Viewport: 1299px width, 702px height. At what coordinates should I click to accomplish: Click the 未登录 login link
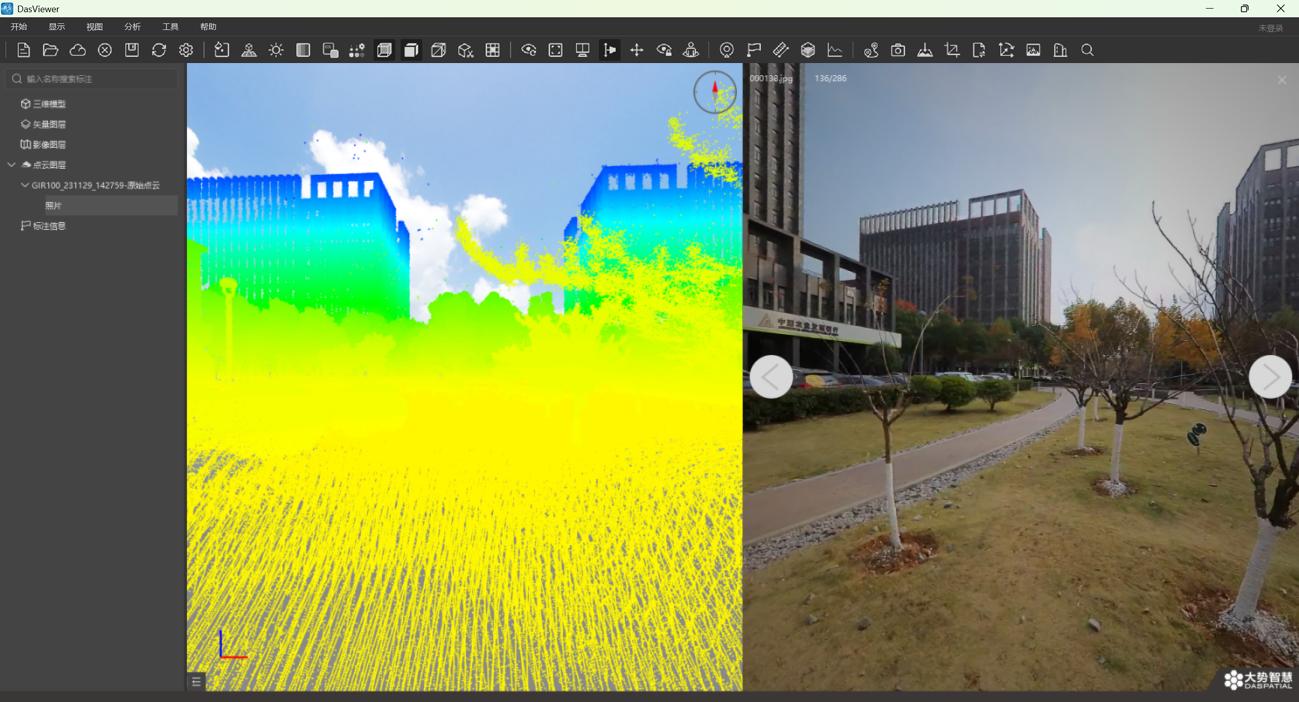tap(1270, 28)
